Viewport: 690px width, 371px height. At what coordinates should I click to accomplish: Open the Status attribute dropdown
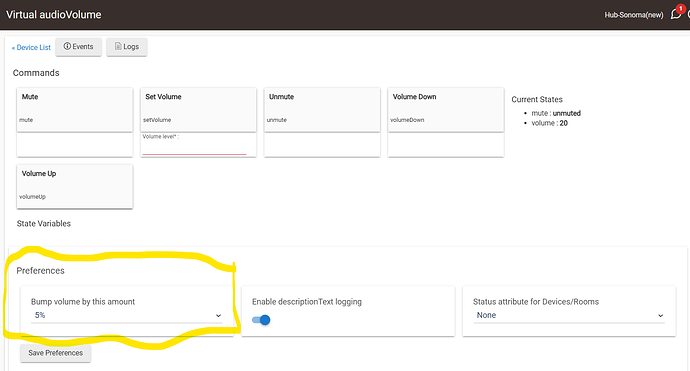(569, 315)
